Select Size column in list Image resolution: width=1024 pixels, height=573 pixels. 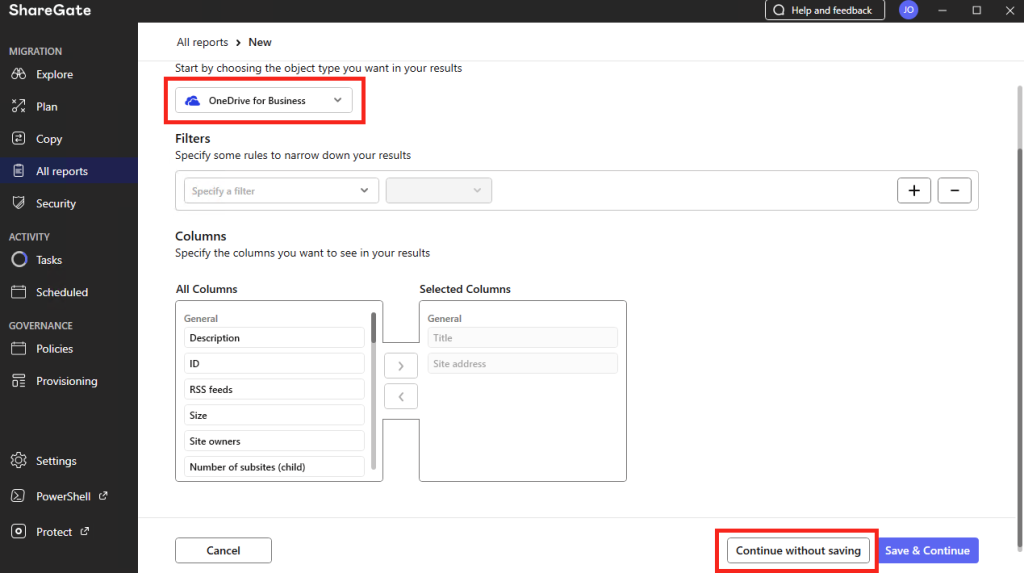[274, 415]
